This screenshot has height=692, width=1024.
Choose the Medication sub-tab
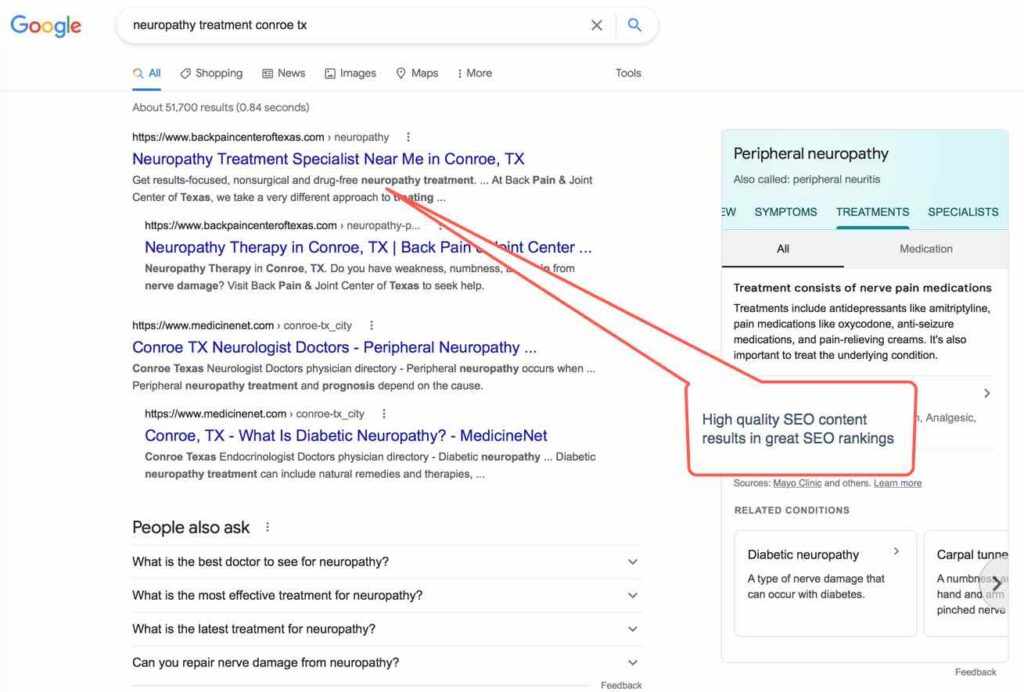(926, 249)
